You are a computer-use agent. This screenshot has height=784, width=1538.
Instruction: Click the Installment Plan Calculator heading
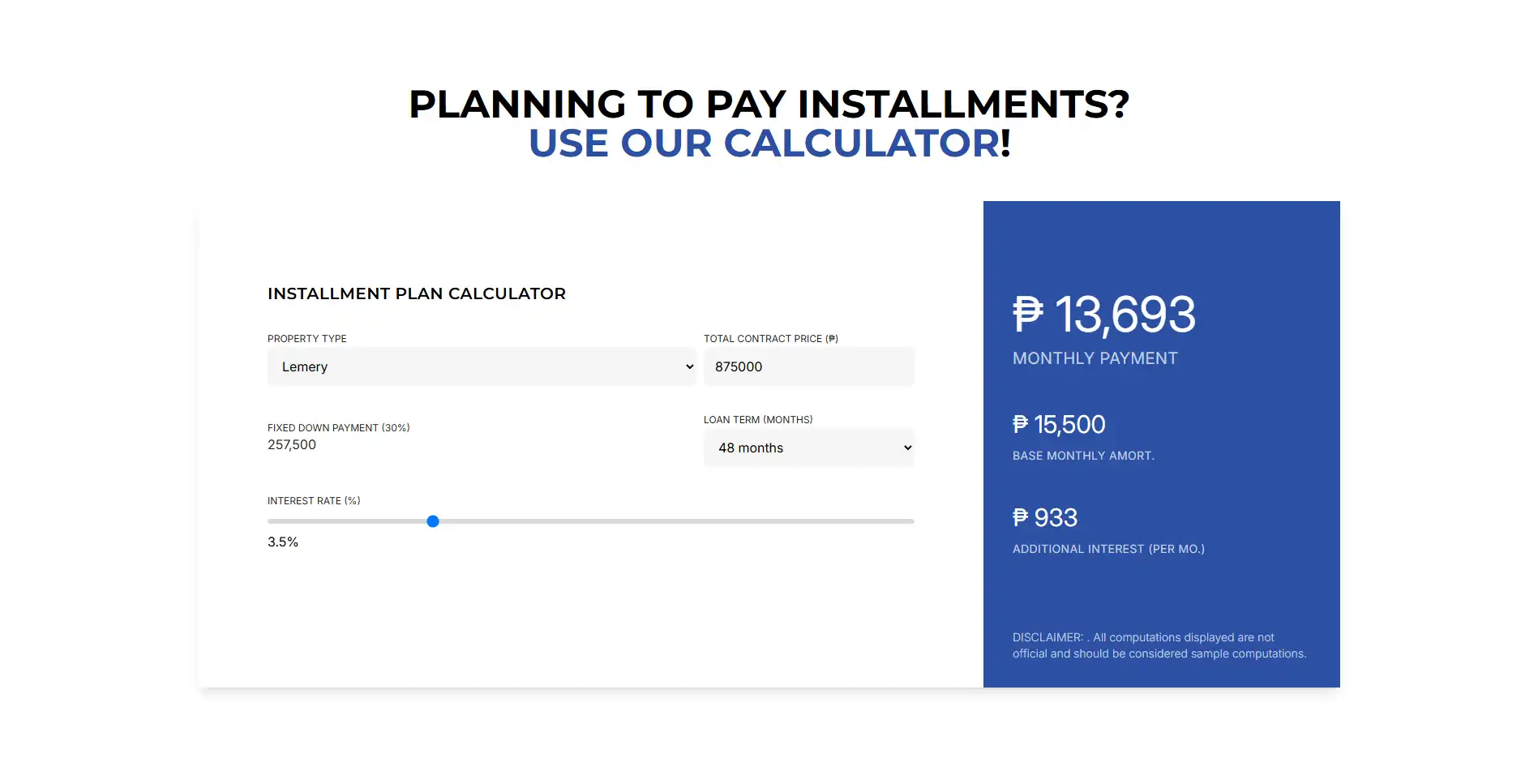pos(417,293)
